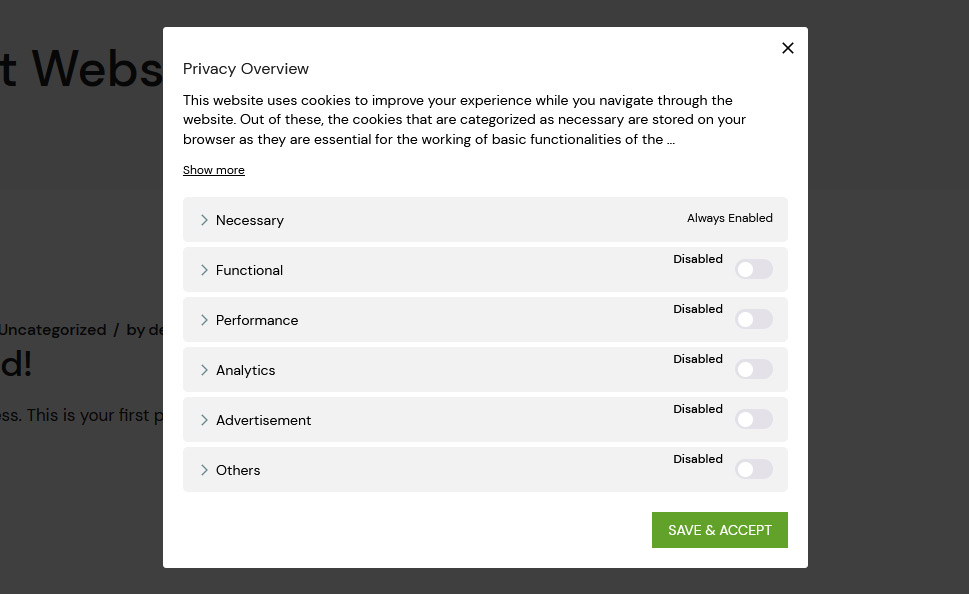Open the Necessary cookie category label

(250, 220)
